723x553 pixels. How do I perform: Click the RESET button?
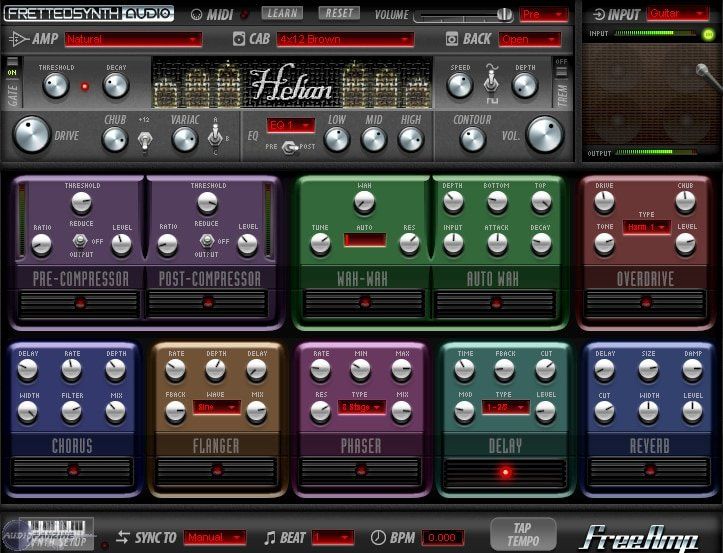(x=339, y=13)
